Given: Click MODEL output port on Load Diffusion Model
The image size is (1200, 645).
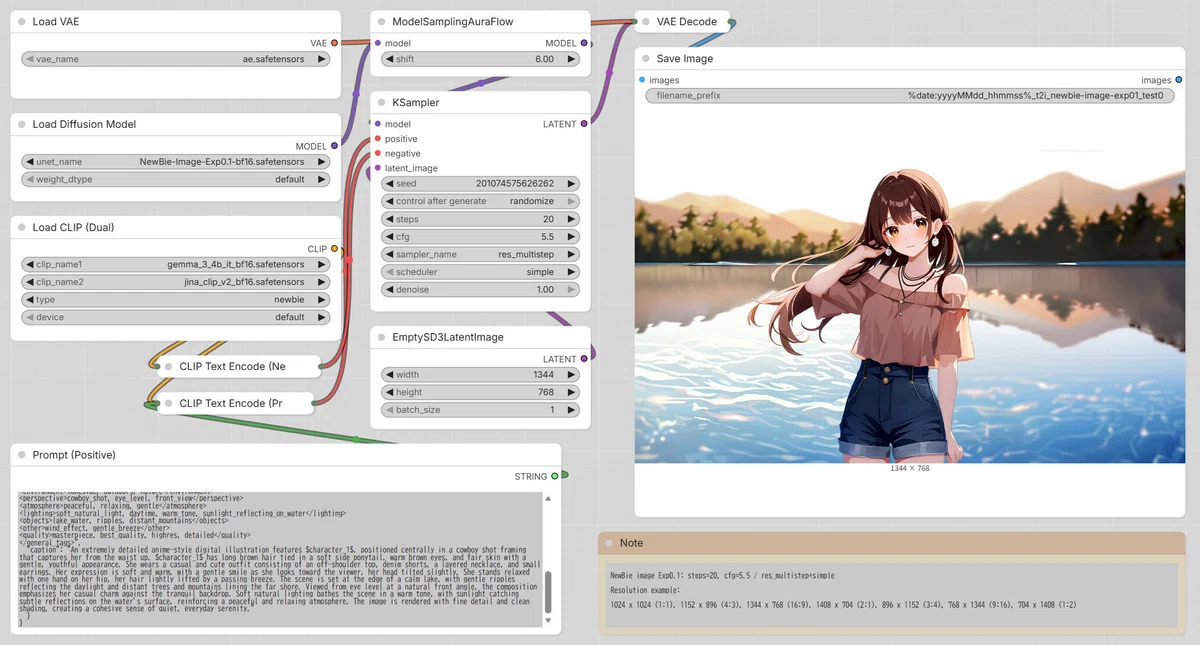Looking at the screenshot, I should [334, 146].
